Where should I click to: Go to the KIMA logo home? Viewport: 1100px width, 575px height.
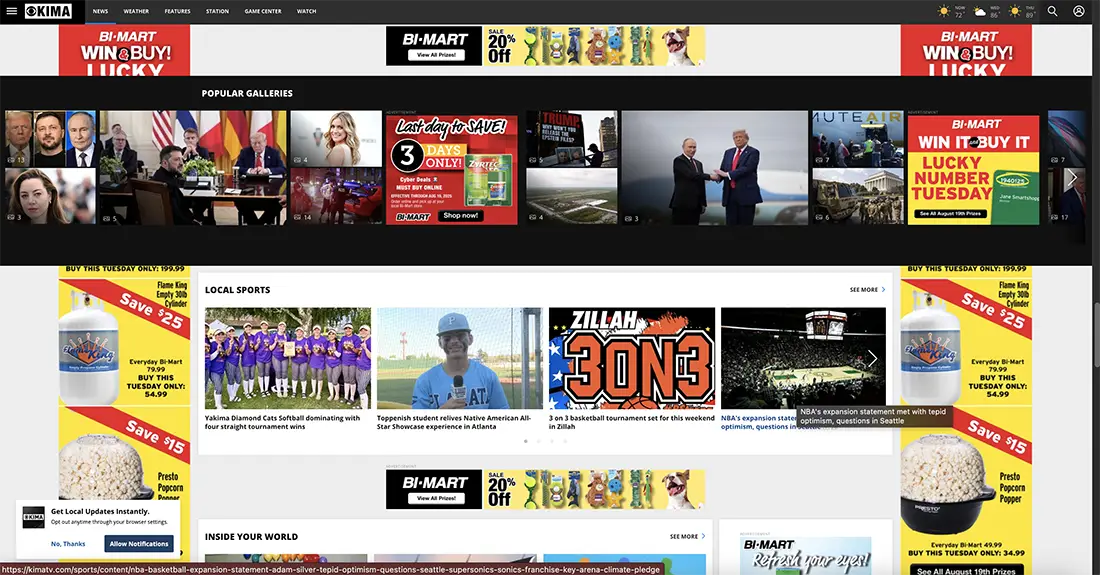(48, 11)
